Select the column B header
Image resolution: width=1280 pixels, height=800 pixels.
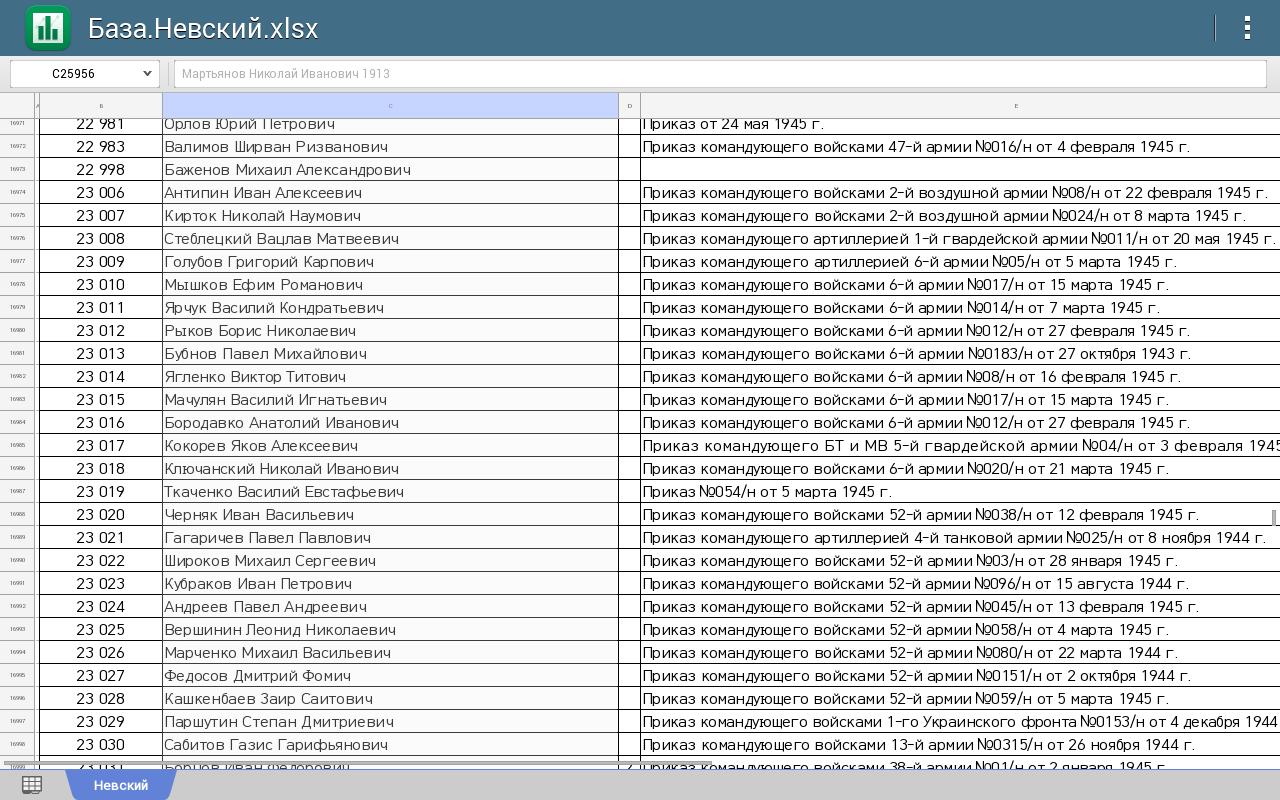pyautogui.click(x=100, y=105)
